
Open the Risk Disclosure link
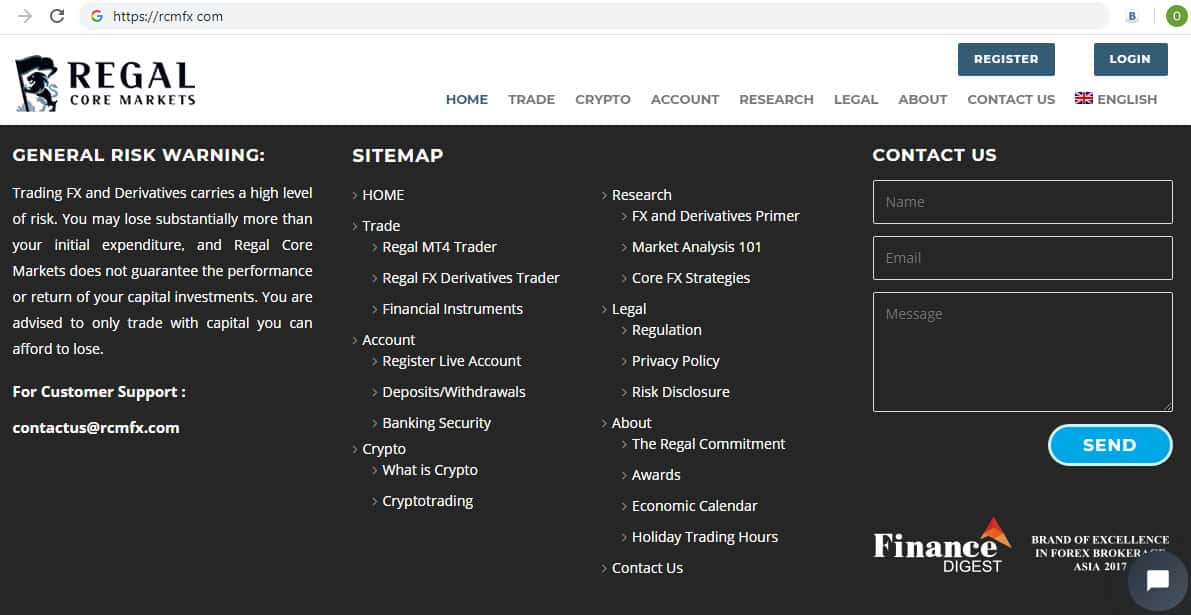pyautogui.click(x=681, y=392)
